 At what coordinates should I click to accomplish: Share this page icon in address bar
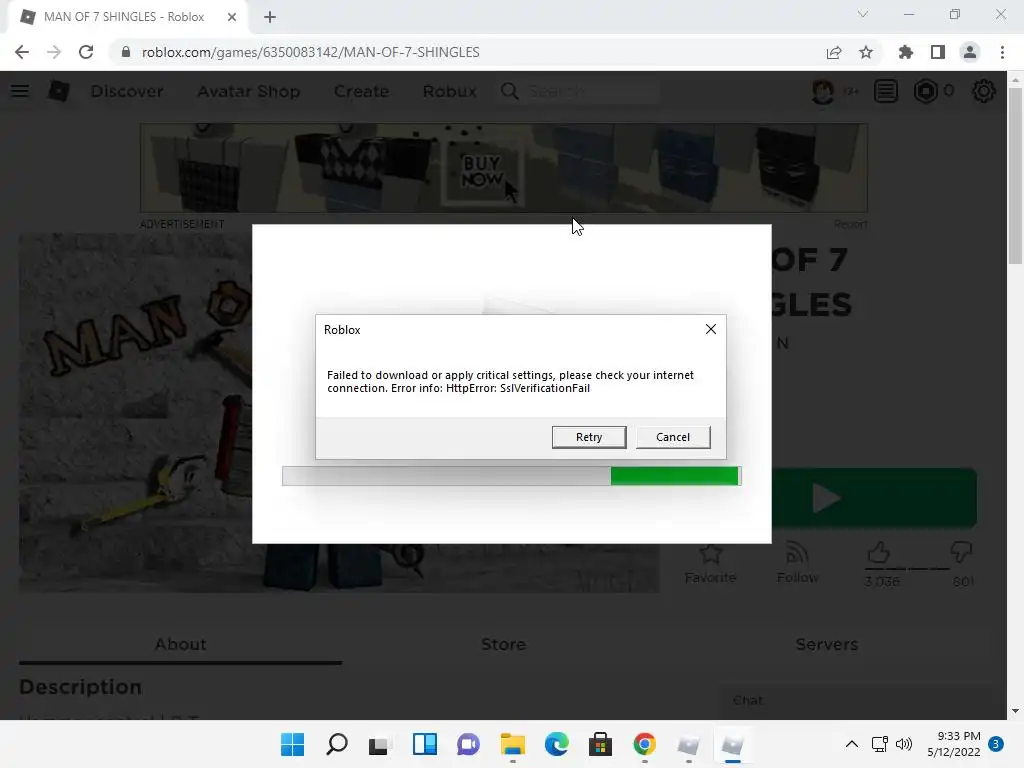pos(834,52)
